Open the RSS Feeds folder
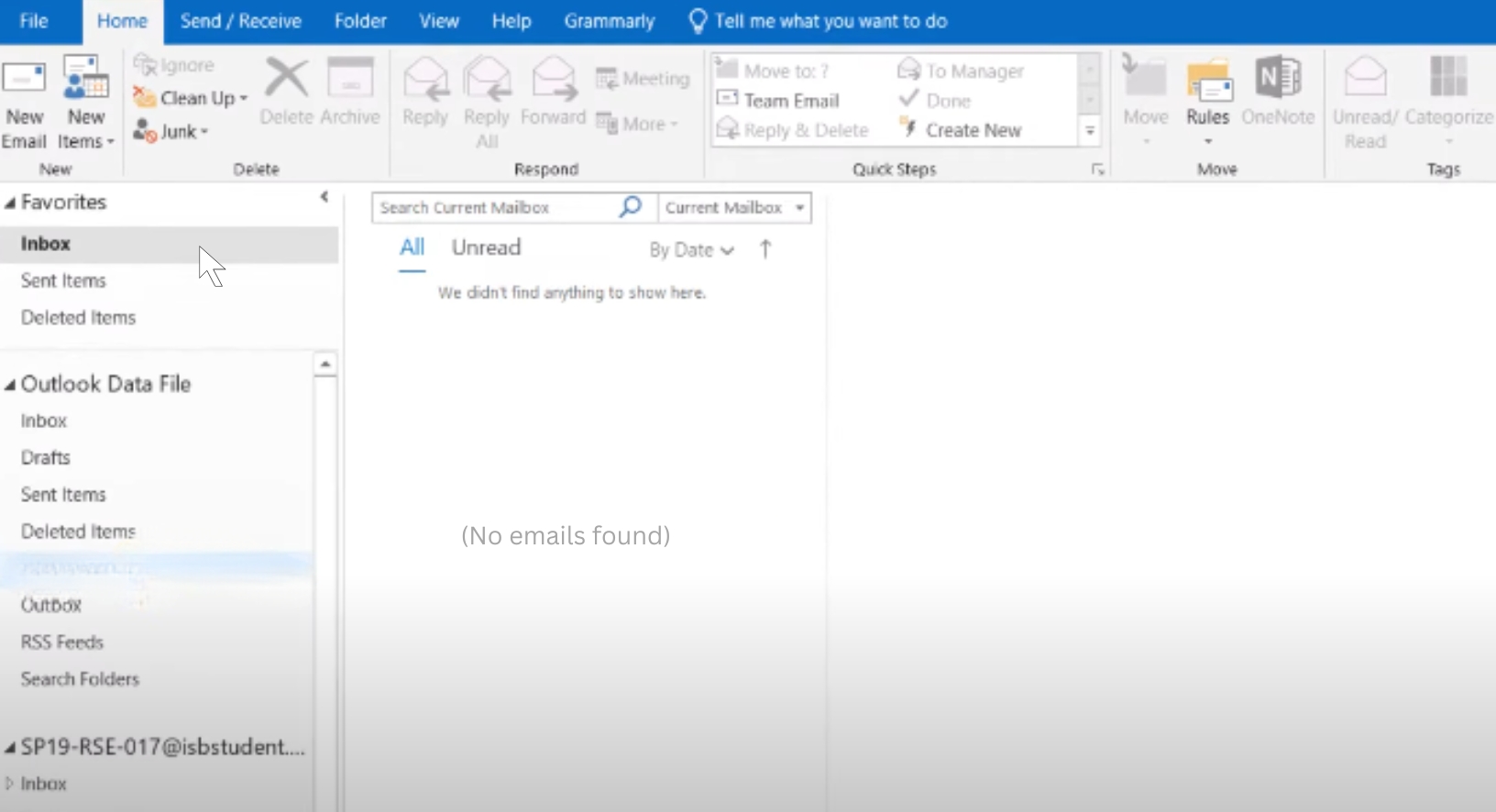Image resolution: width=1496 pixels, height=812 pixels. pyautogui.click(x=62, y=642)
